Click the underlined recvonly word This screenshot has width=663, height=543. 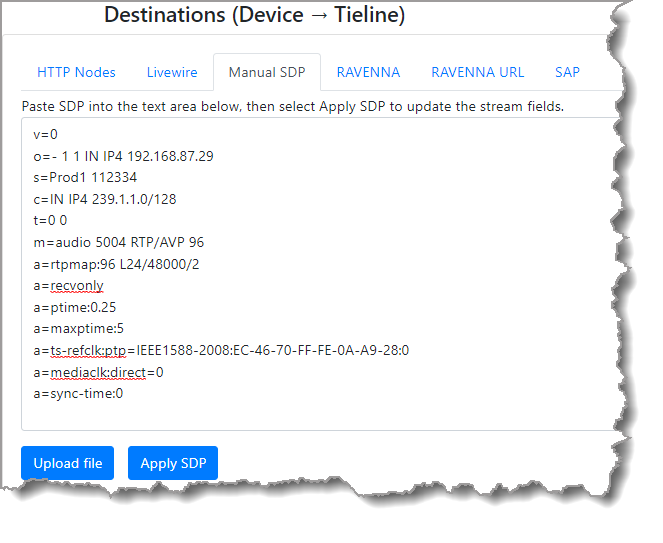pyautogui.click(x=77, y=286)
